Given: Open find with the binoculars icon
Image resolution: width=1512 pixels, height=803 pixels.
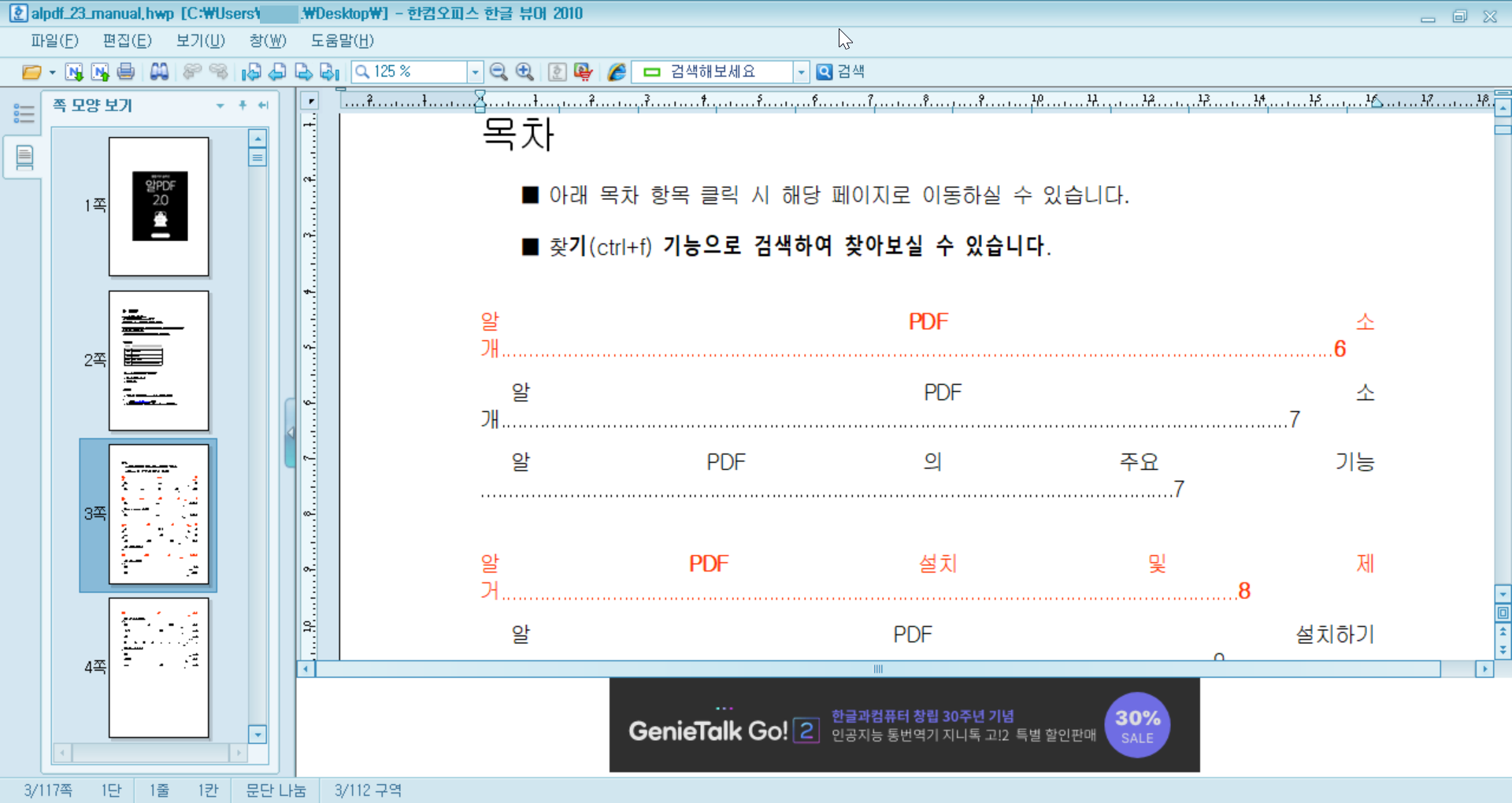Looking at the screenshot, I should 159,72.
